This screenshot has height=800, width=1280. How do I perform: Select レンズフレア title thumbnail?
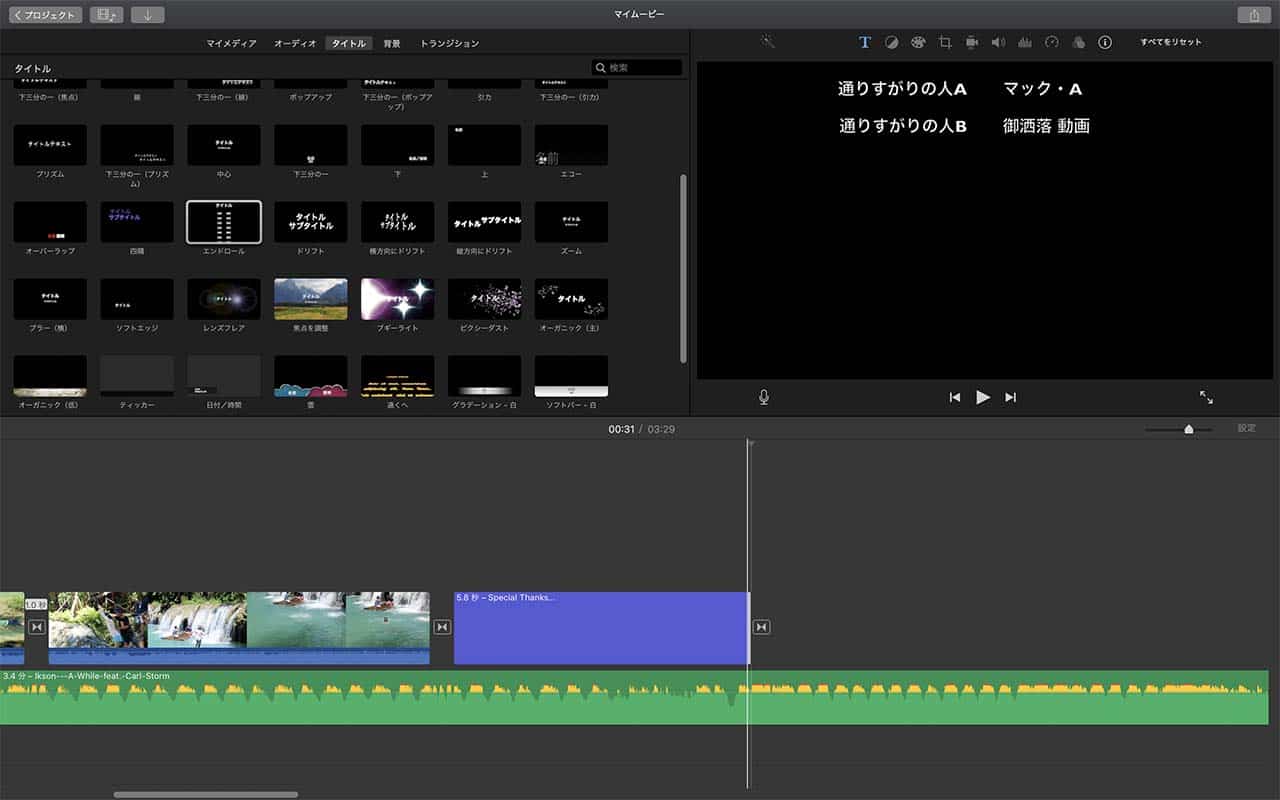pos(224,299)
